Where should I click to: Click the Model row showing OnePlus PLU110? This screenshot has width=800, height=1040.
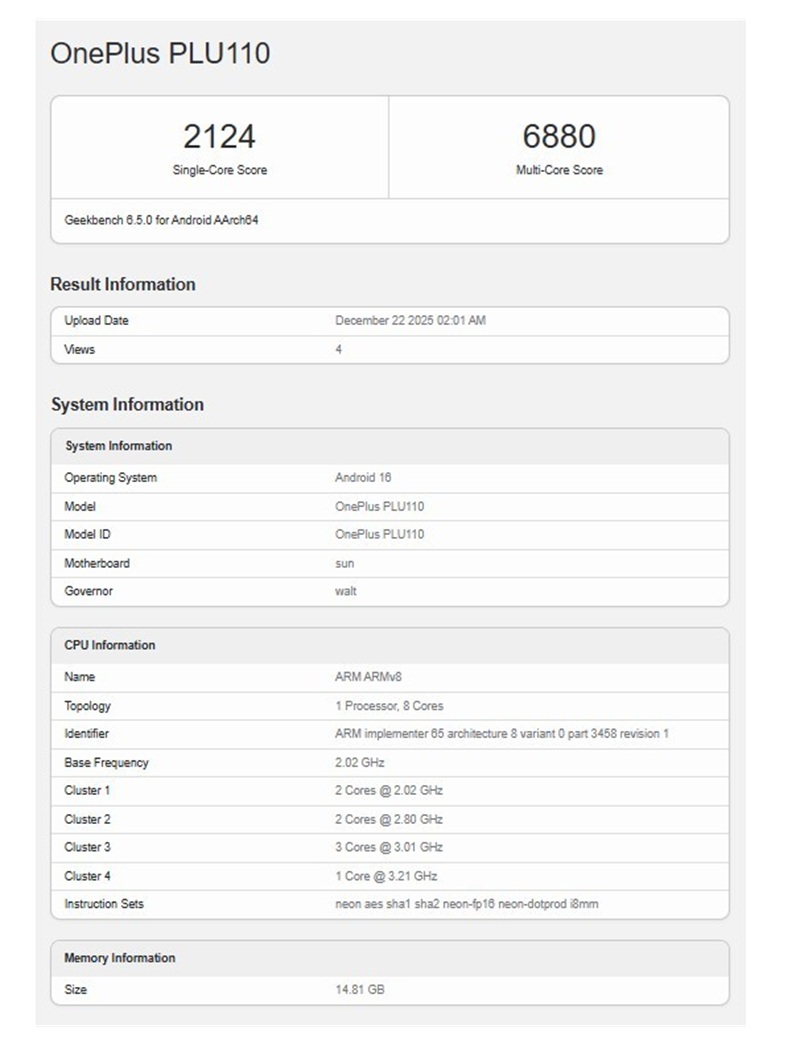click(378, 507)
